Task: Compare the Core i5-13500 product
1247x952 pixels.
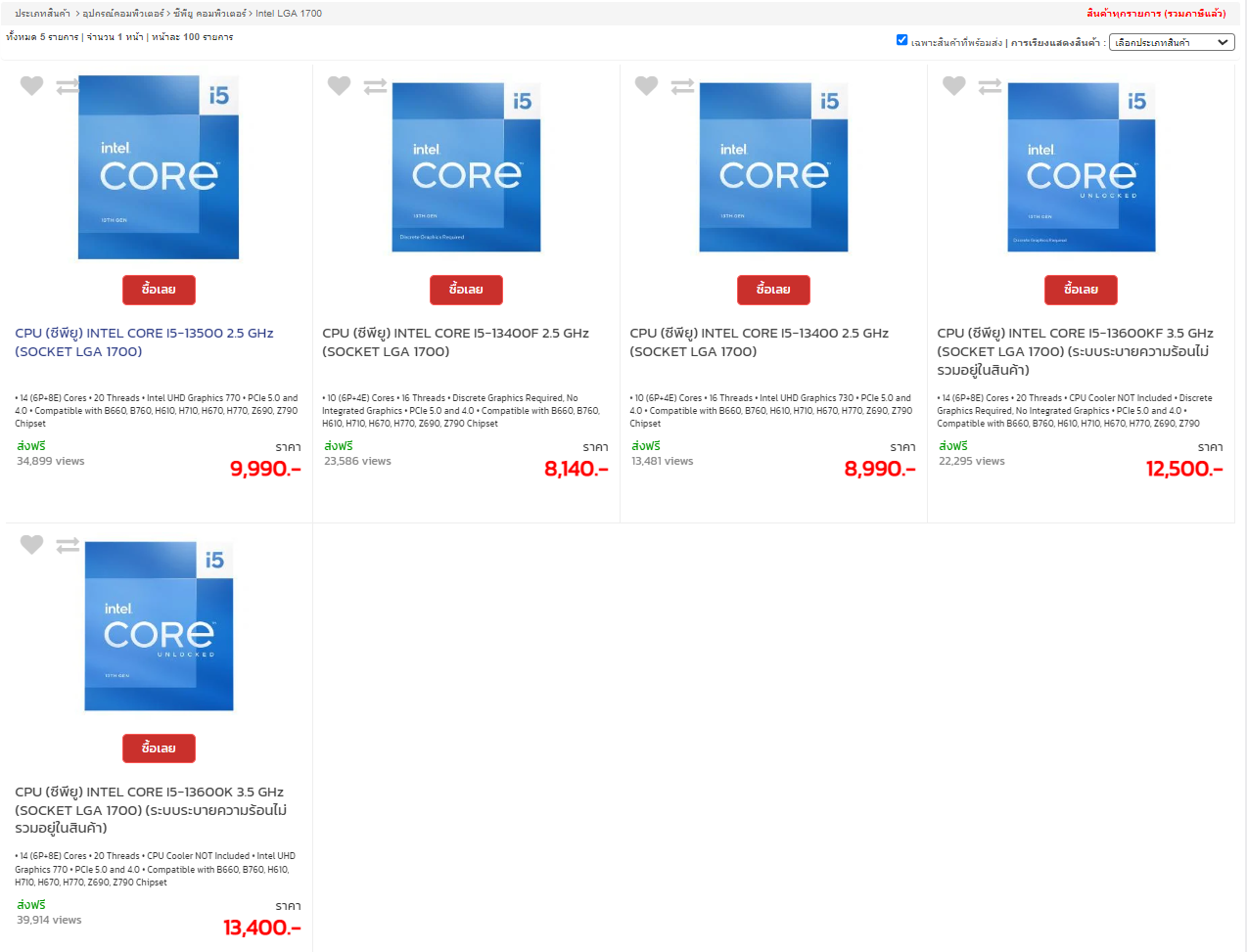Action: coord(68,86)
